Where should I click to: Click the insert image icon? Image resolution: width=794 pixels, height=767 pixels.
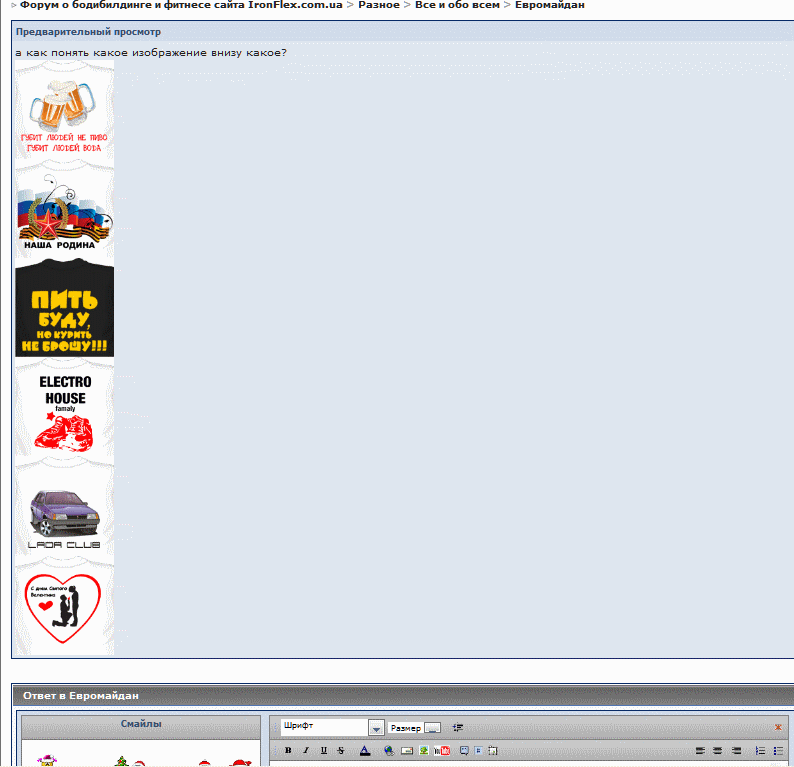[x=424, y=750]
